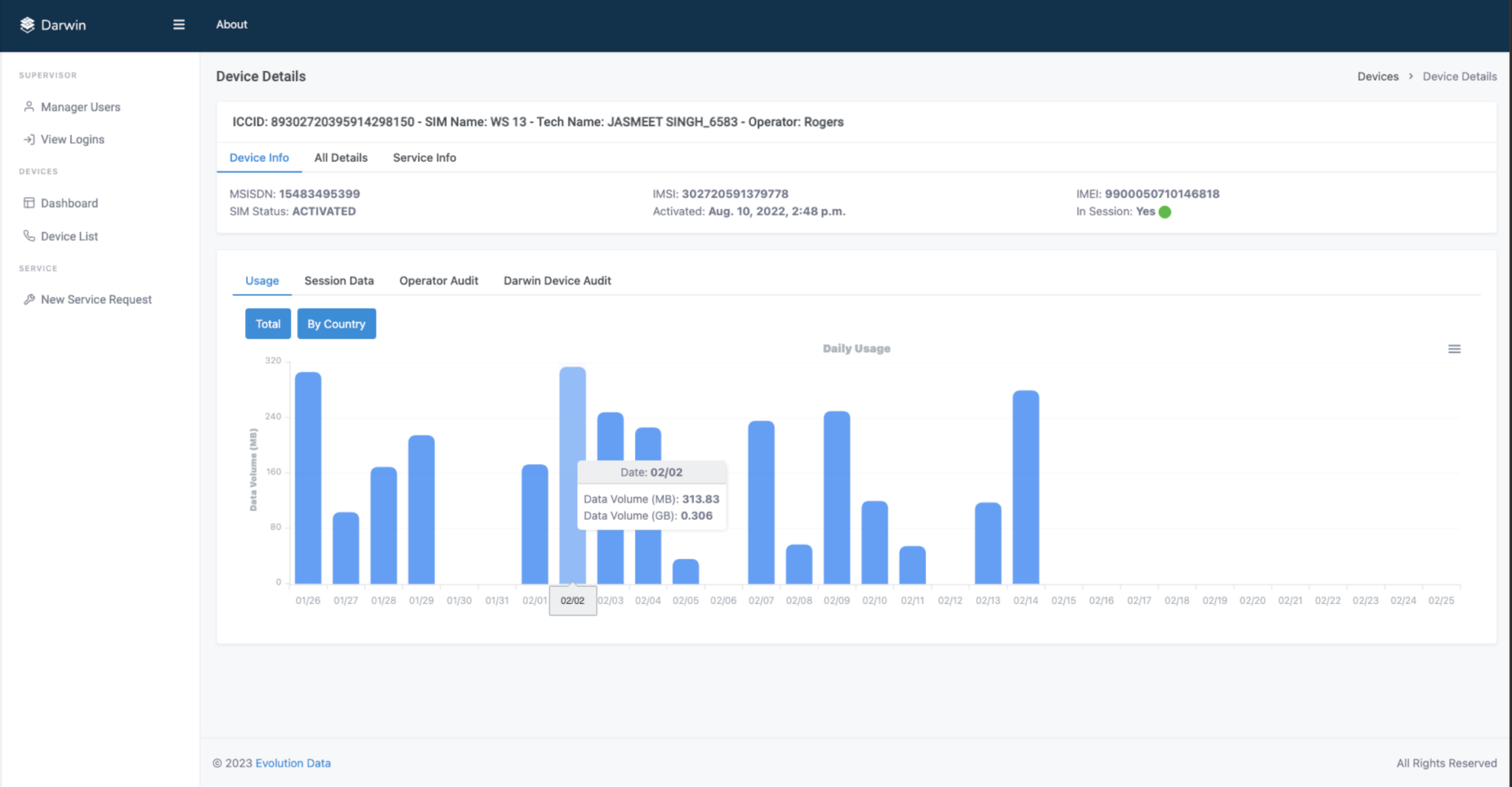Open the Operator Audit tab
1512x787 pixels.
[439, 281]
